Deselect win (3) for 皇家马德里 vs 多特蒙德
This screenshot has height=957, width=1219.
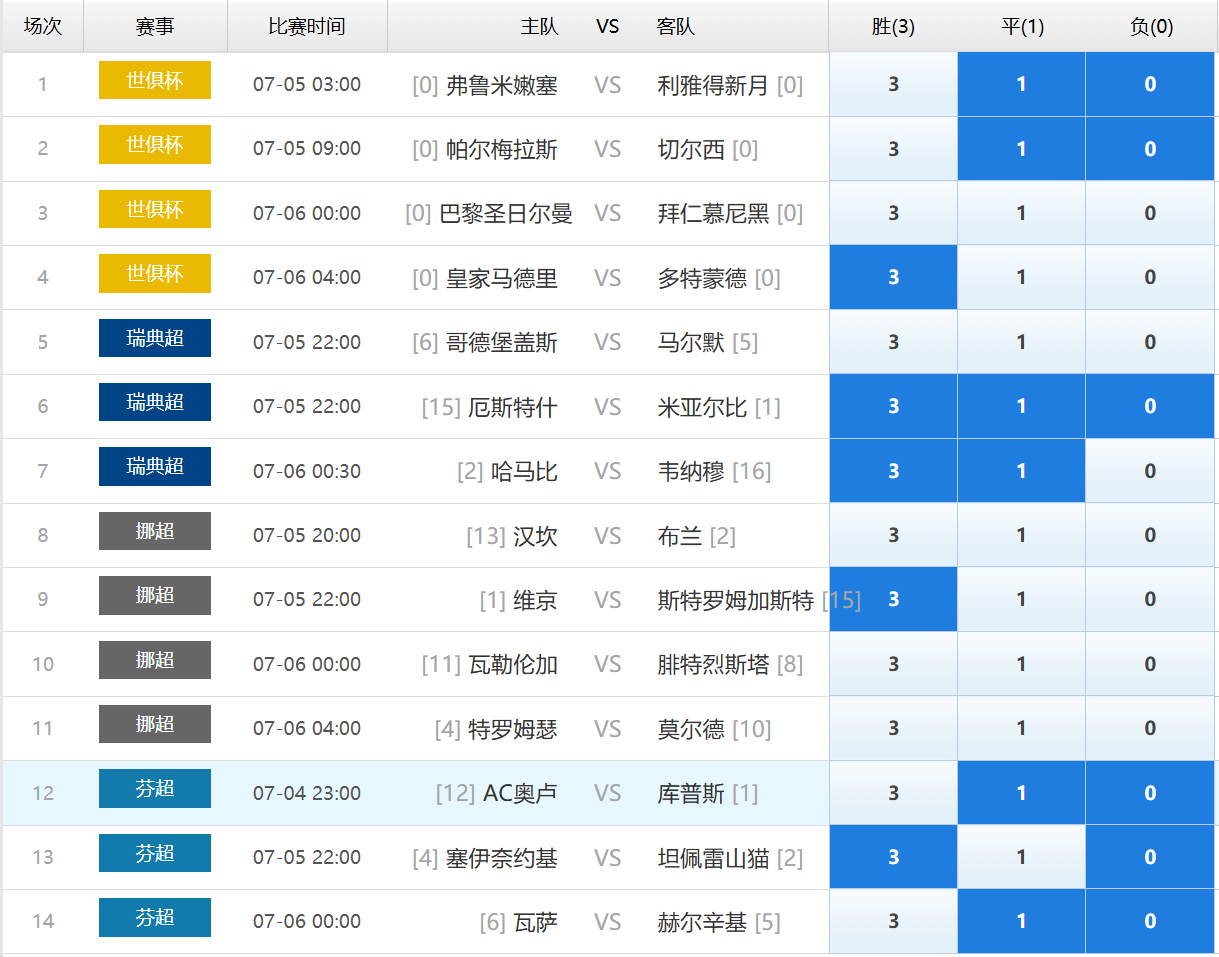pos(893,277)
